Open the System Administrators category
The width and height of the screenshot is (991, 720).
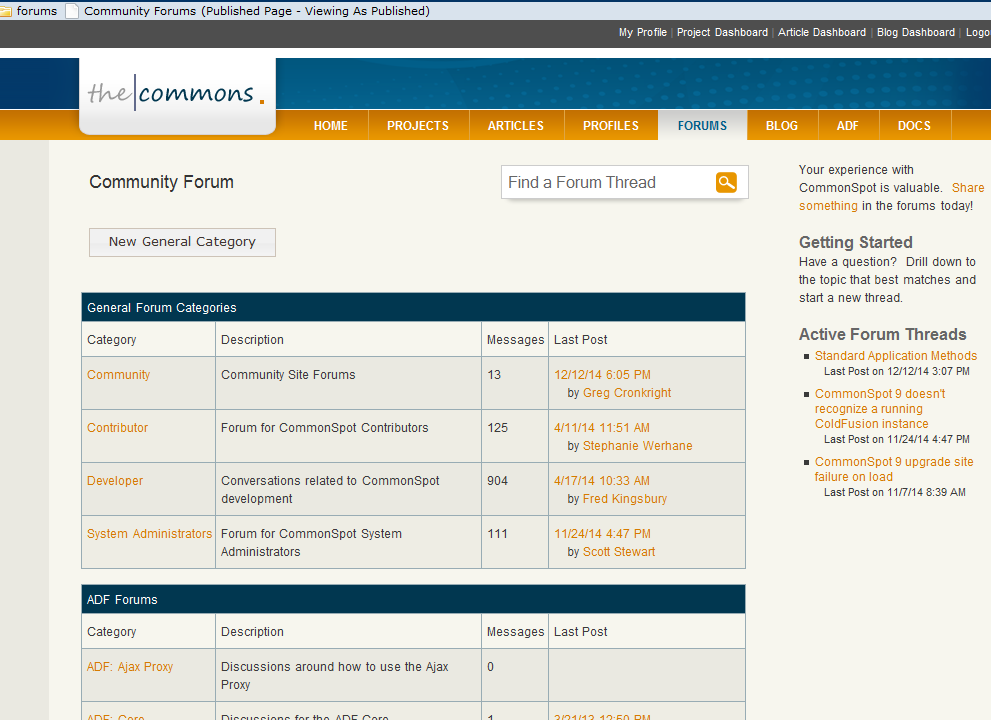click(149, 534)
